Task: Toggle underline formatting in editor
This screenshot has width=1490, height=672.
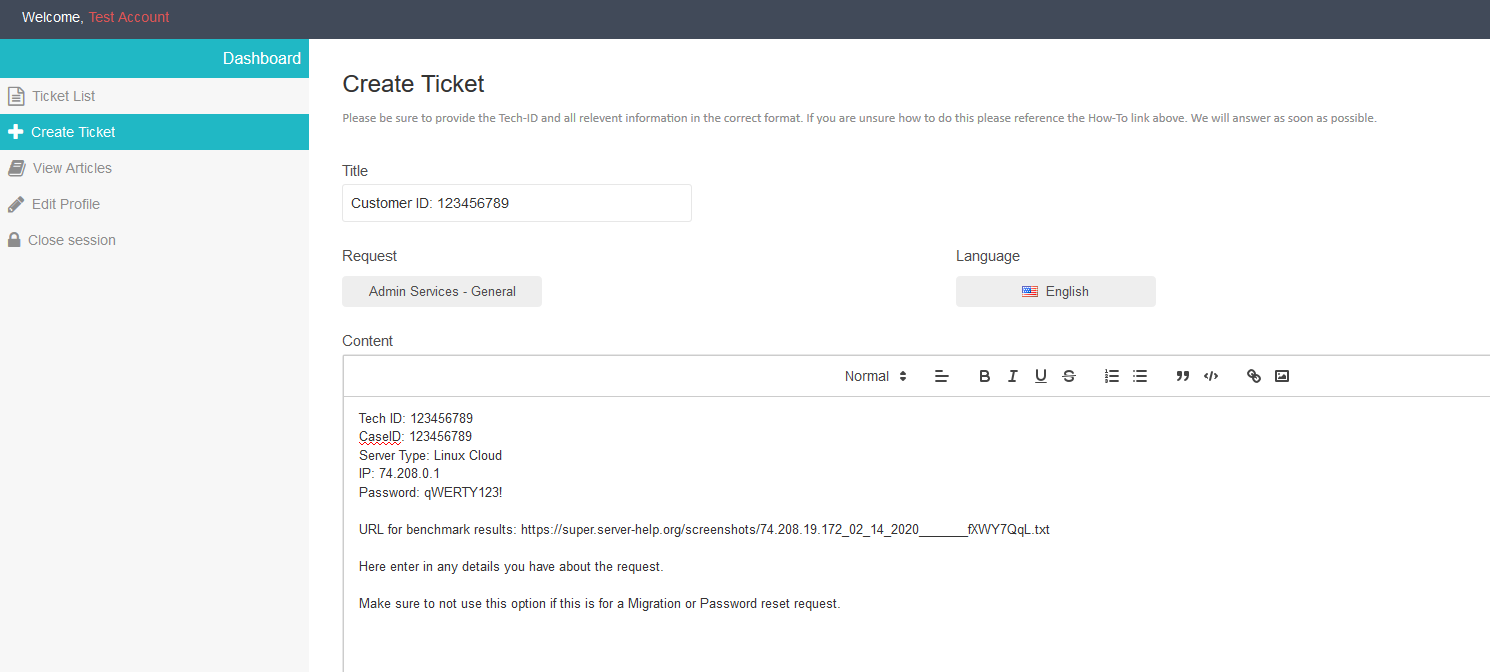Action: tap(1040, 376)
